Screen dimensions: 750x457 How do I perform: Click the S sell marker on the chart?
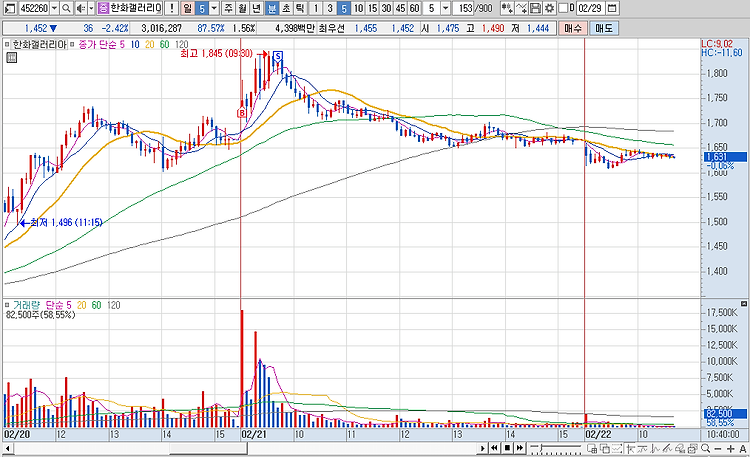(277, 56)
